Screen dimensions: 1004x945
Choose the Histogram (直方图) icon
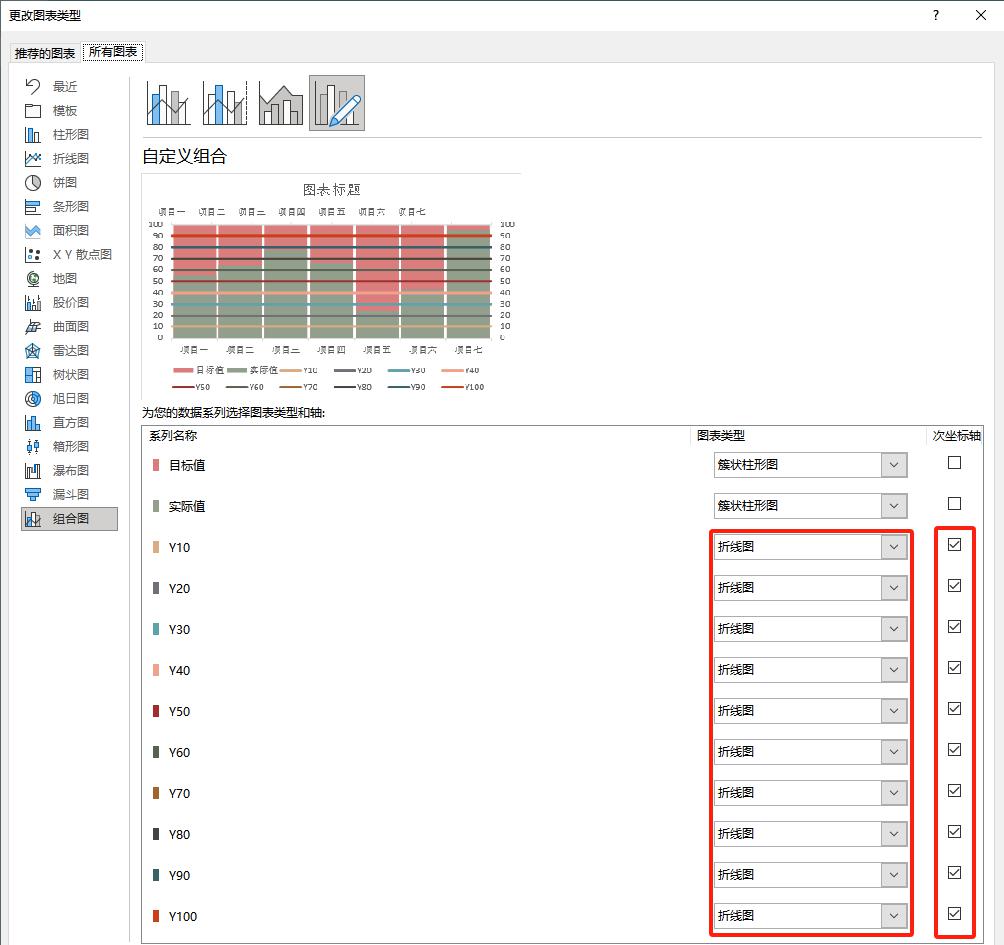coord(33,423)
